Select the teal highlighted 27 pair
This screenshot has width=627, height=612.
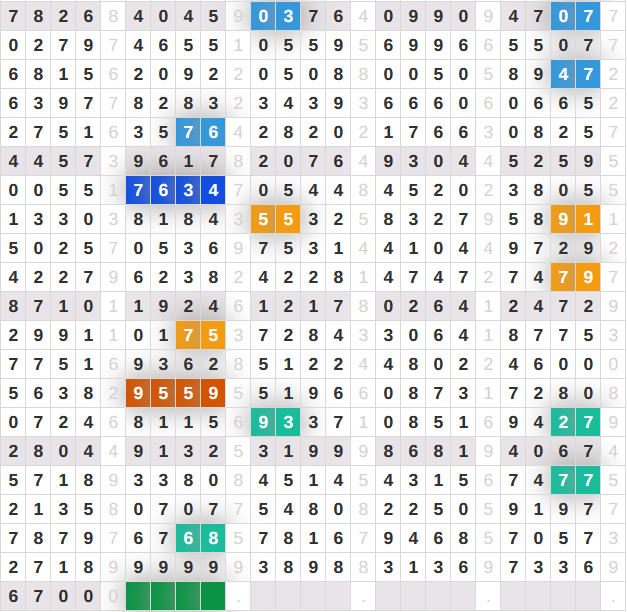pos(575,422)
